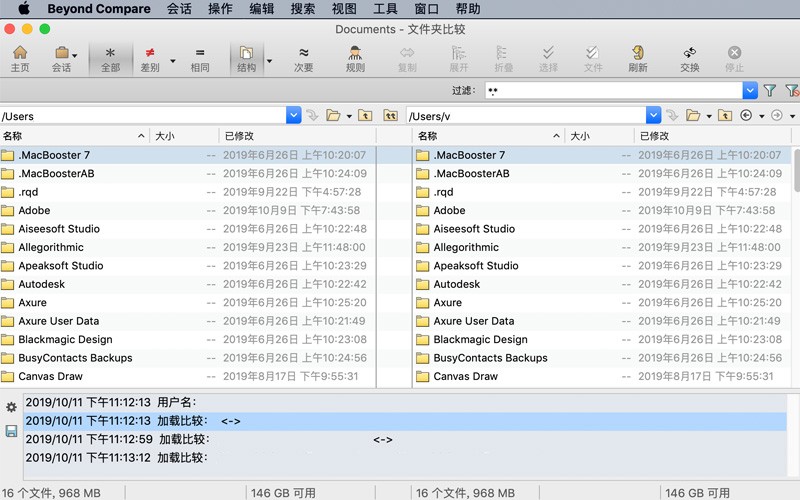
Task: Swap sides with the 交换 icon
Action: click(x=690, y=59)
